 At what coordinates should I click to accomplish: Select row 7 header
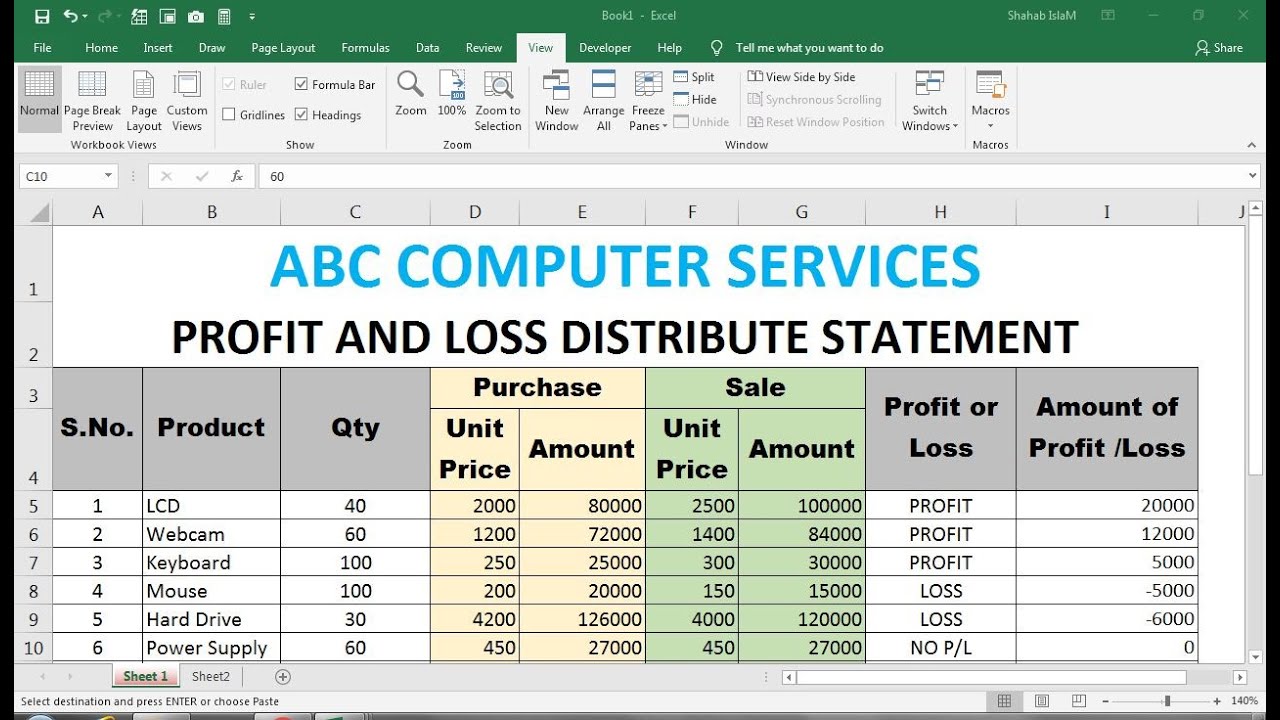coord(33,562)
